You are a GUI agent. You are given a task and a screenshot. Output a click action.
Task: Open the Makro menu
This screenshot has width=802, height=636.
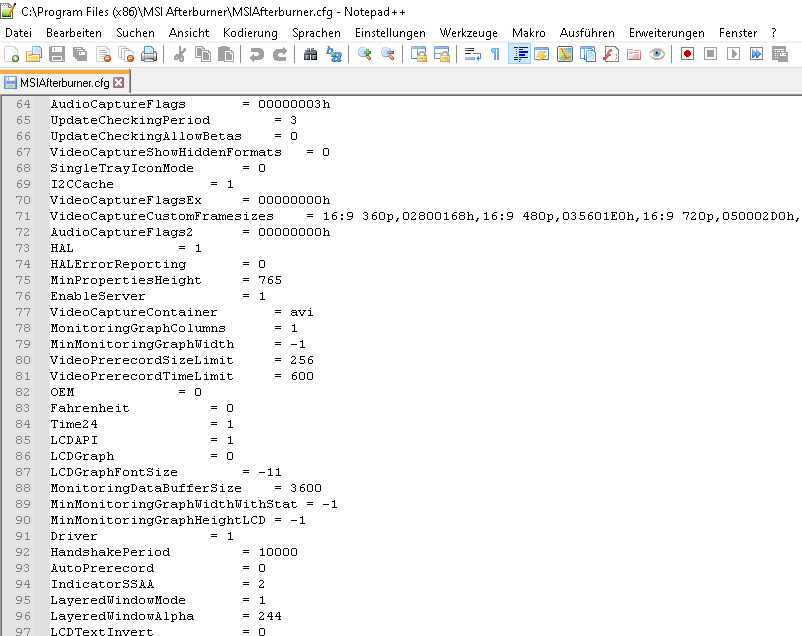click(x=528, y=33)
